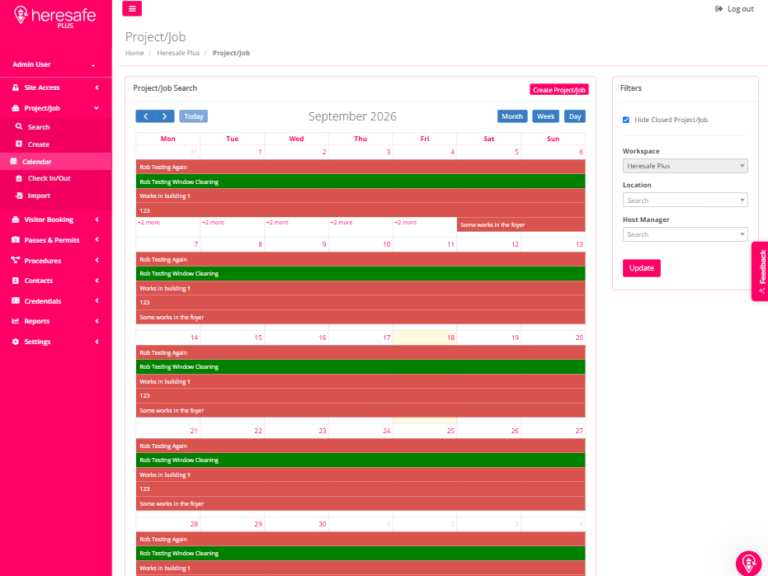This screenshot has height=576, width=768.
Task: Expand Contacts submenu chevron
Action: coord(97,281)
